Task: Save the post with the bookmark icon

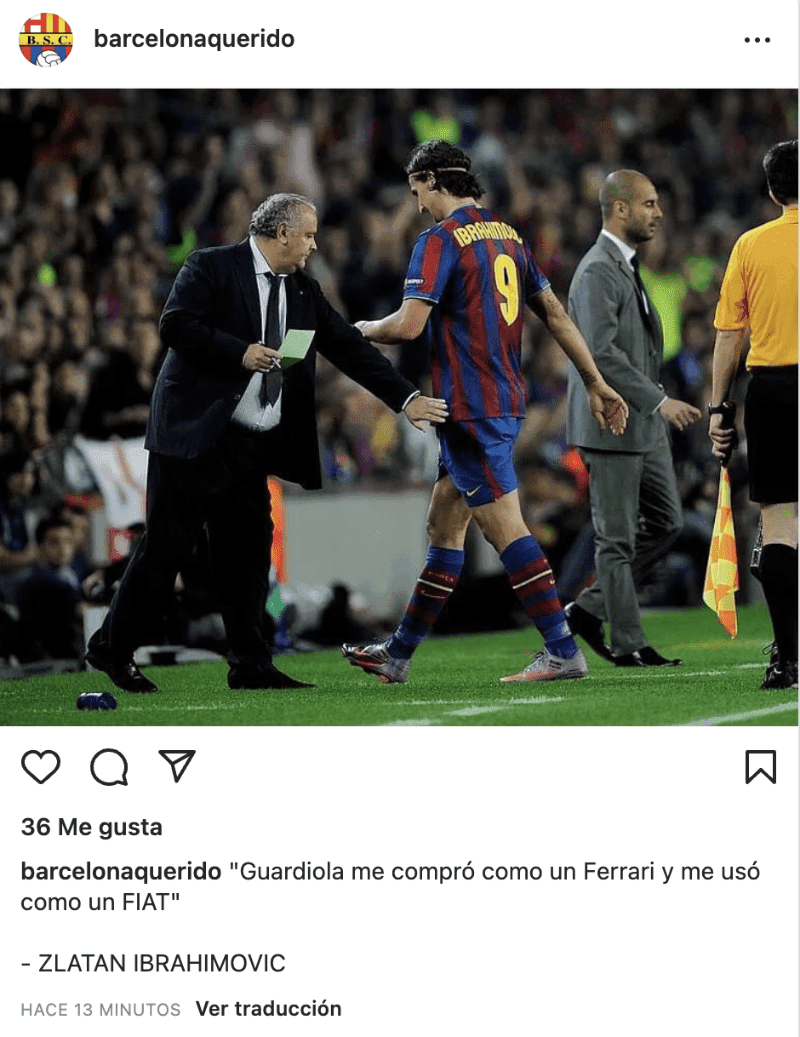Action: tap(760, 767)
